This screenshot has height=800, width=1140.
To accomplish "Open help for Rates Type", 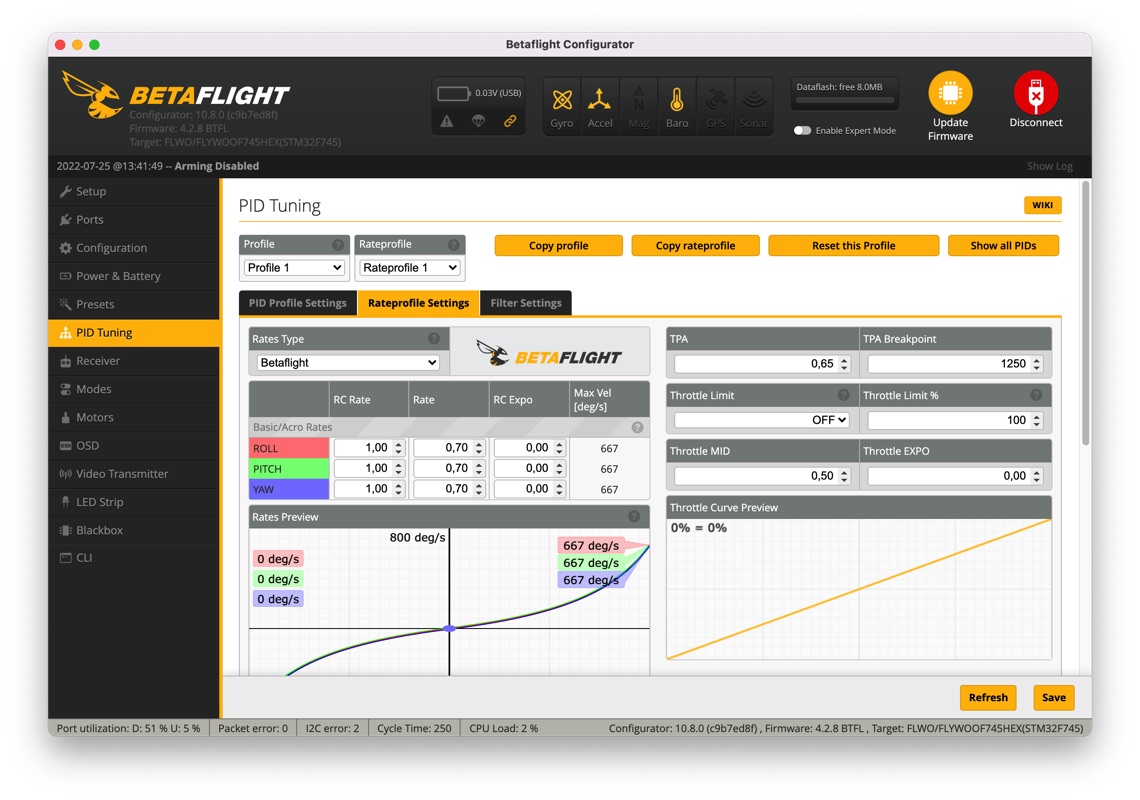I will point(434,338).
